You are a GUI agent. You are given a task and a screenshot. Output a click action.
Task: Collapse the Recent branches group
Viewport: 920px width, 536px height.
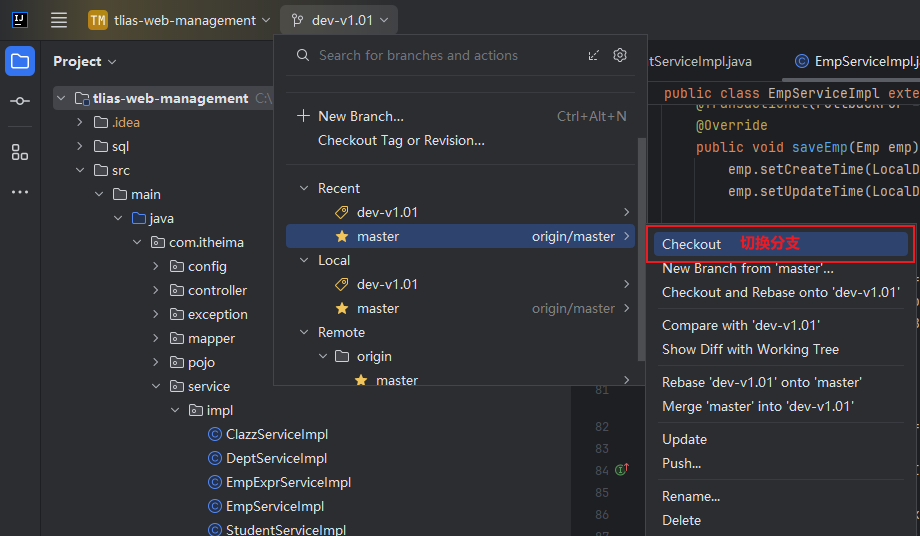coord(304,188)
